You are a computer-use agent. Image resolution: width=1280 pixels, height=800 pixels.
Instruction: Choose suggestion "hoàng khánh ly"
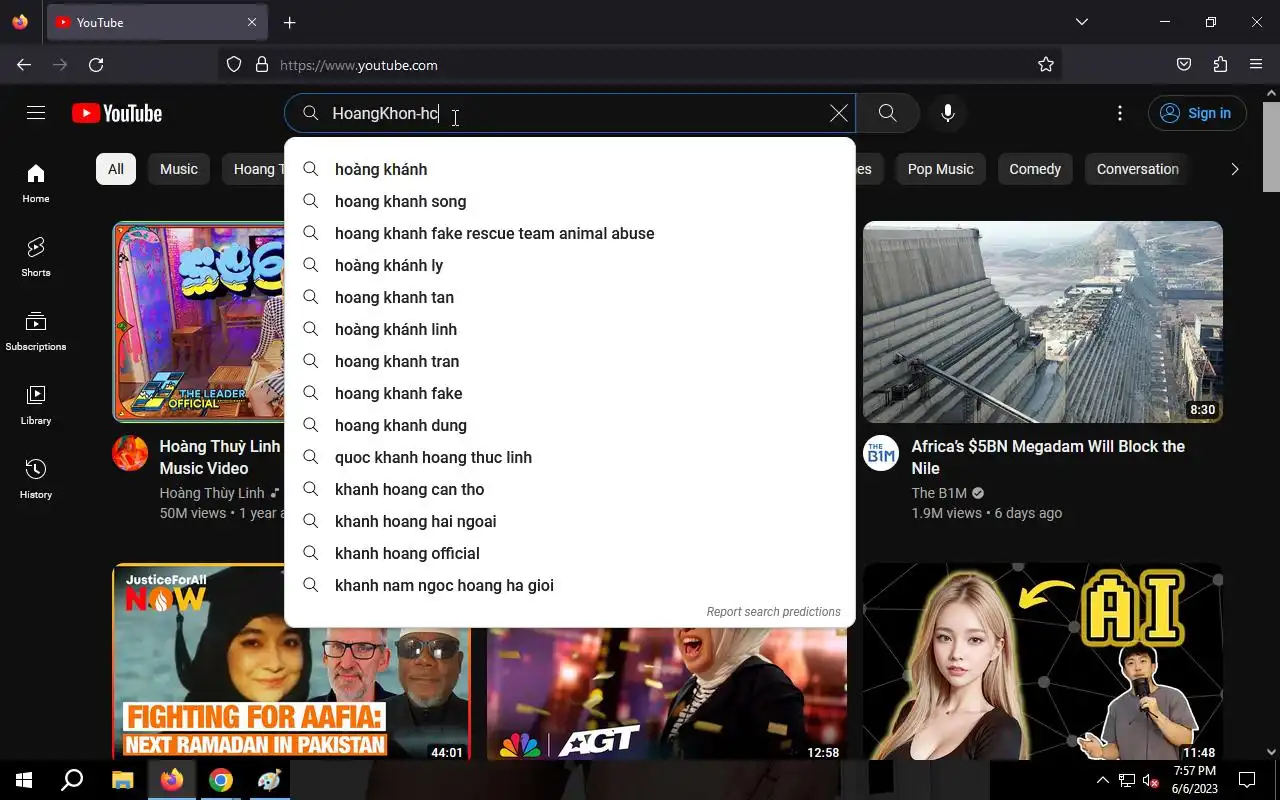coord(570,265)
